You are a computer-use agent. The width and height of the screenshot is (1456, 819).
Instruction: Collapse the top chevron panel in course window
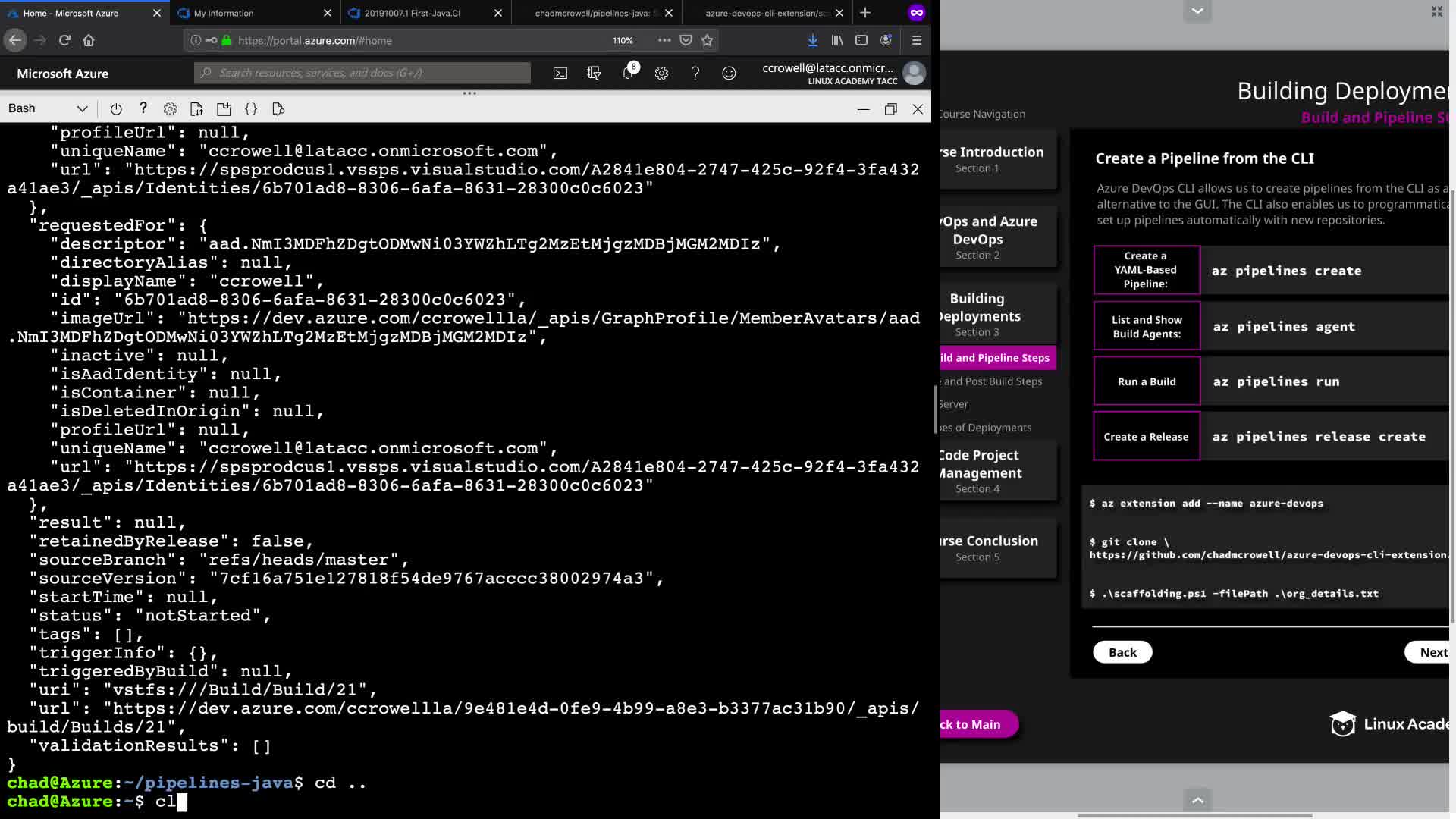tap(1197, 11)
